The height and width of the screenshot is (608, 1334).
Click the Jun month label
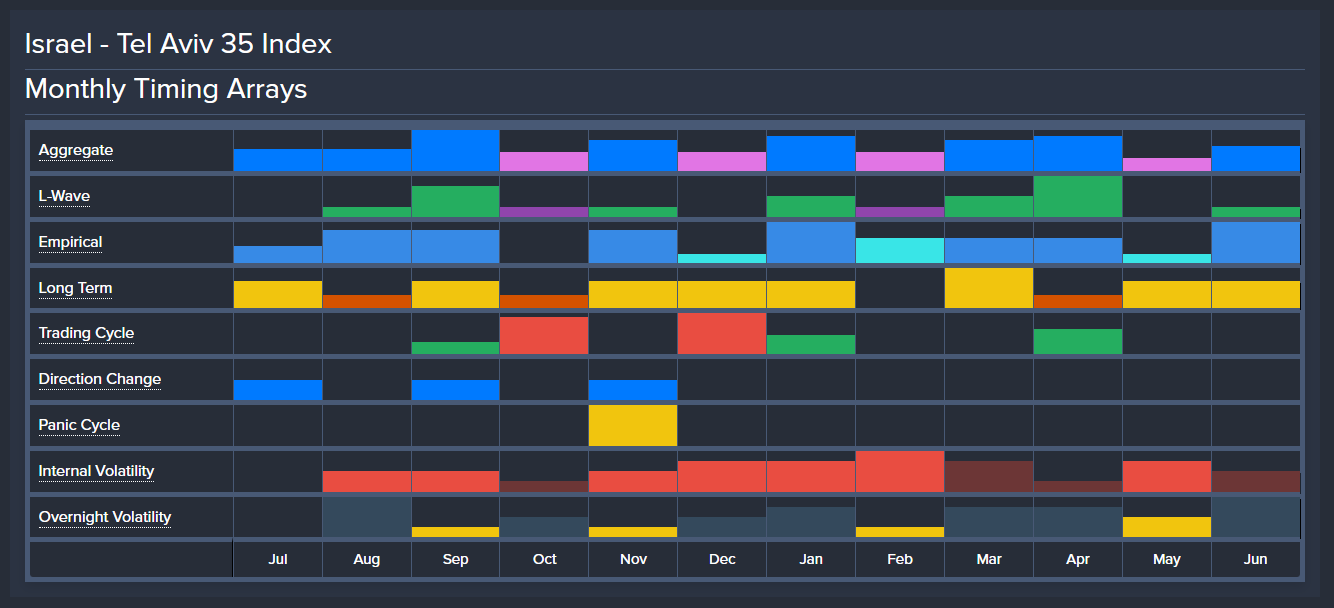point(1255,559)
